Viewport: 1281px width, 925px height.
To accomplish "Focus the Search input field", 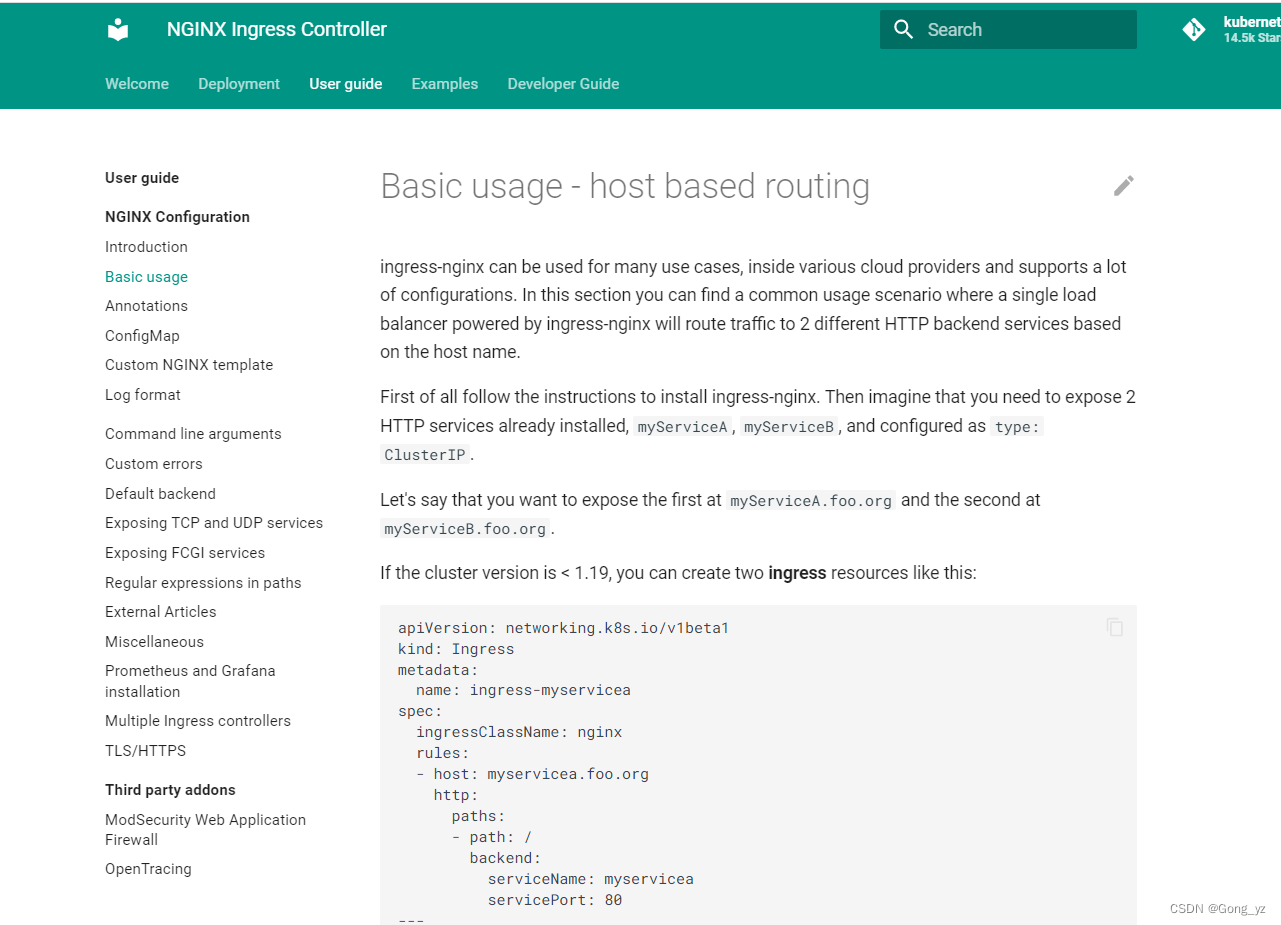I will tap(1008, 30).
